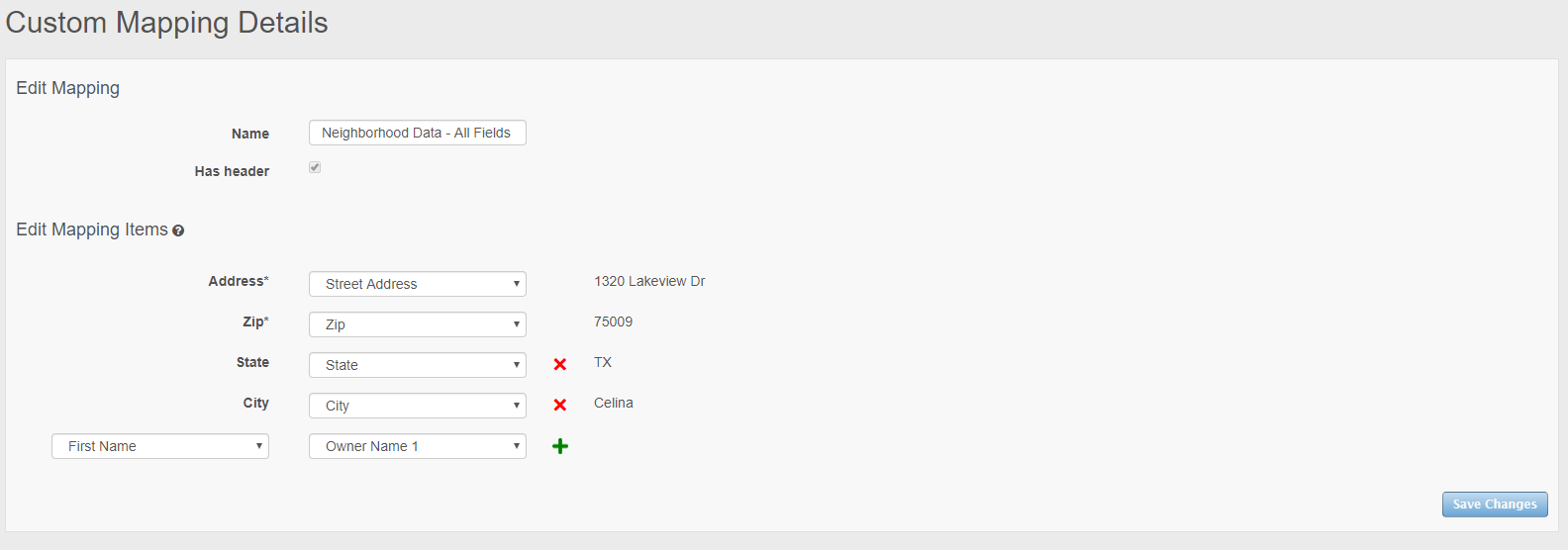Open the State column dropdown
The height and width of the screenshot is (550, 1568).
[417, 365]
